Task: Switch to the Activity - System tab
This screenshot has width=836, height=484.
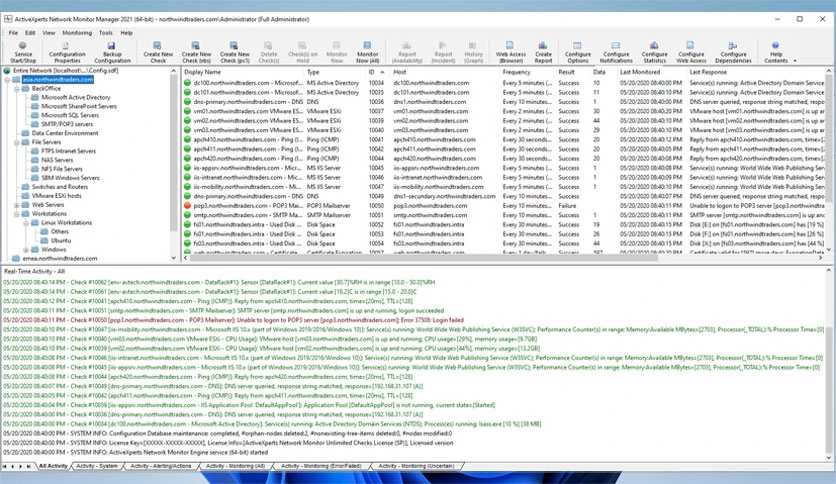Action: 97,466
